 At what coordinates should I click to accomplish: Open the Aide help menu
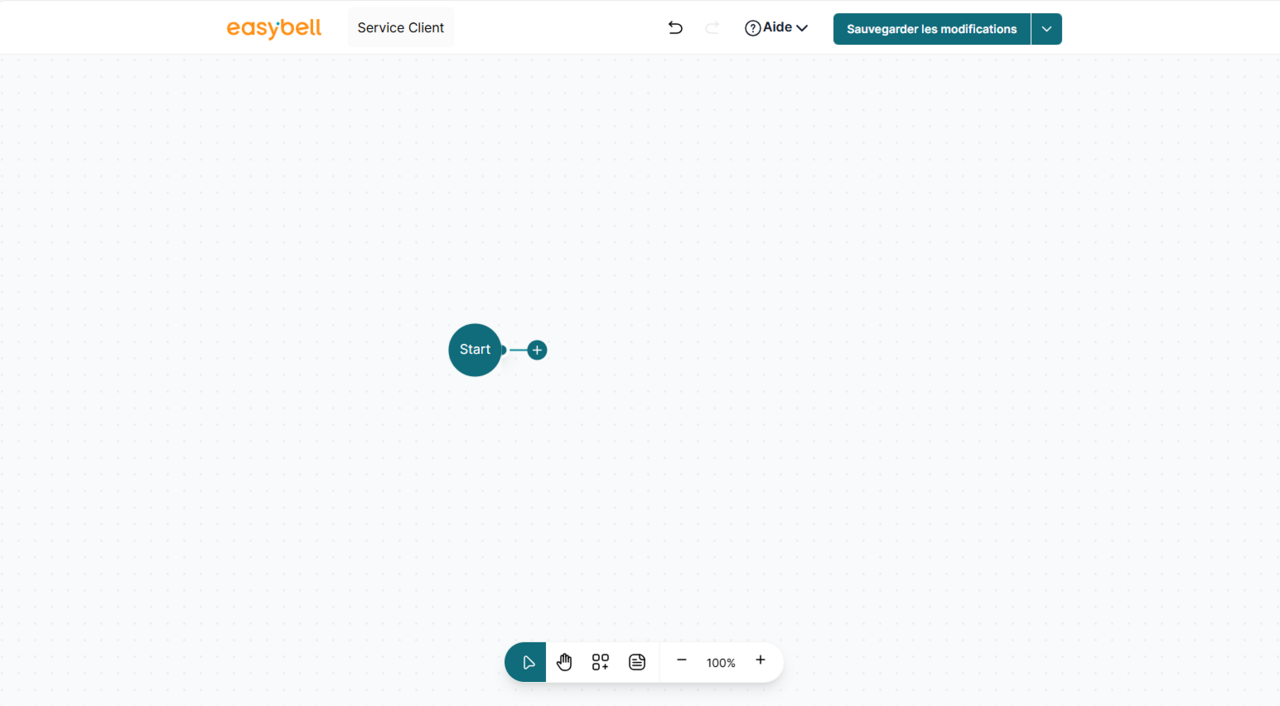tap(776, 28)
